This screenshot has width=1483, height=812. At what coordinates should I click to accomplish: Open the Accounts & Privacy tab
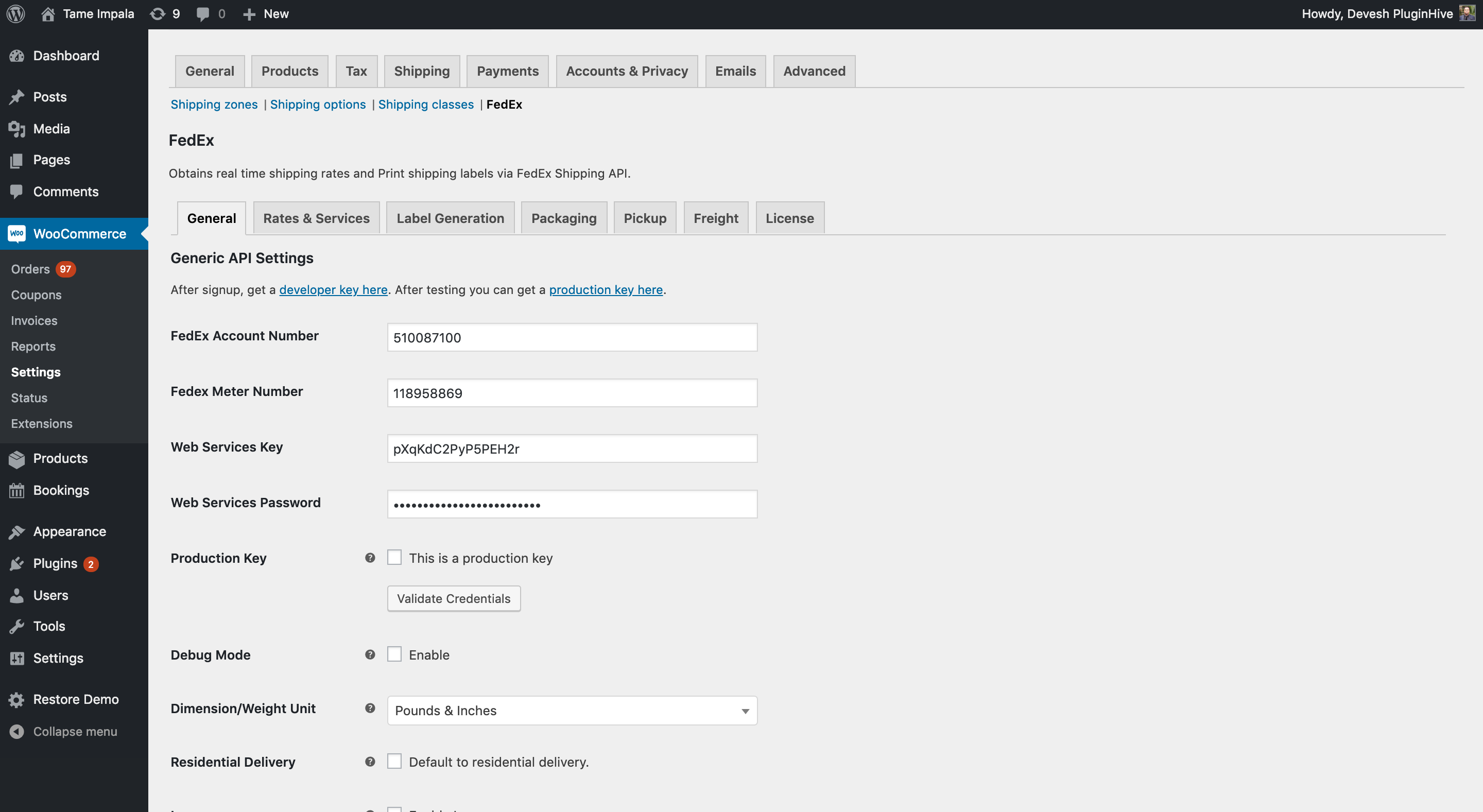pyautogui.click(x=627, y=72)
